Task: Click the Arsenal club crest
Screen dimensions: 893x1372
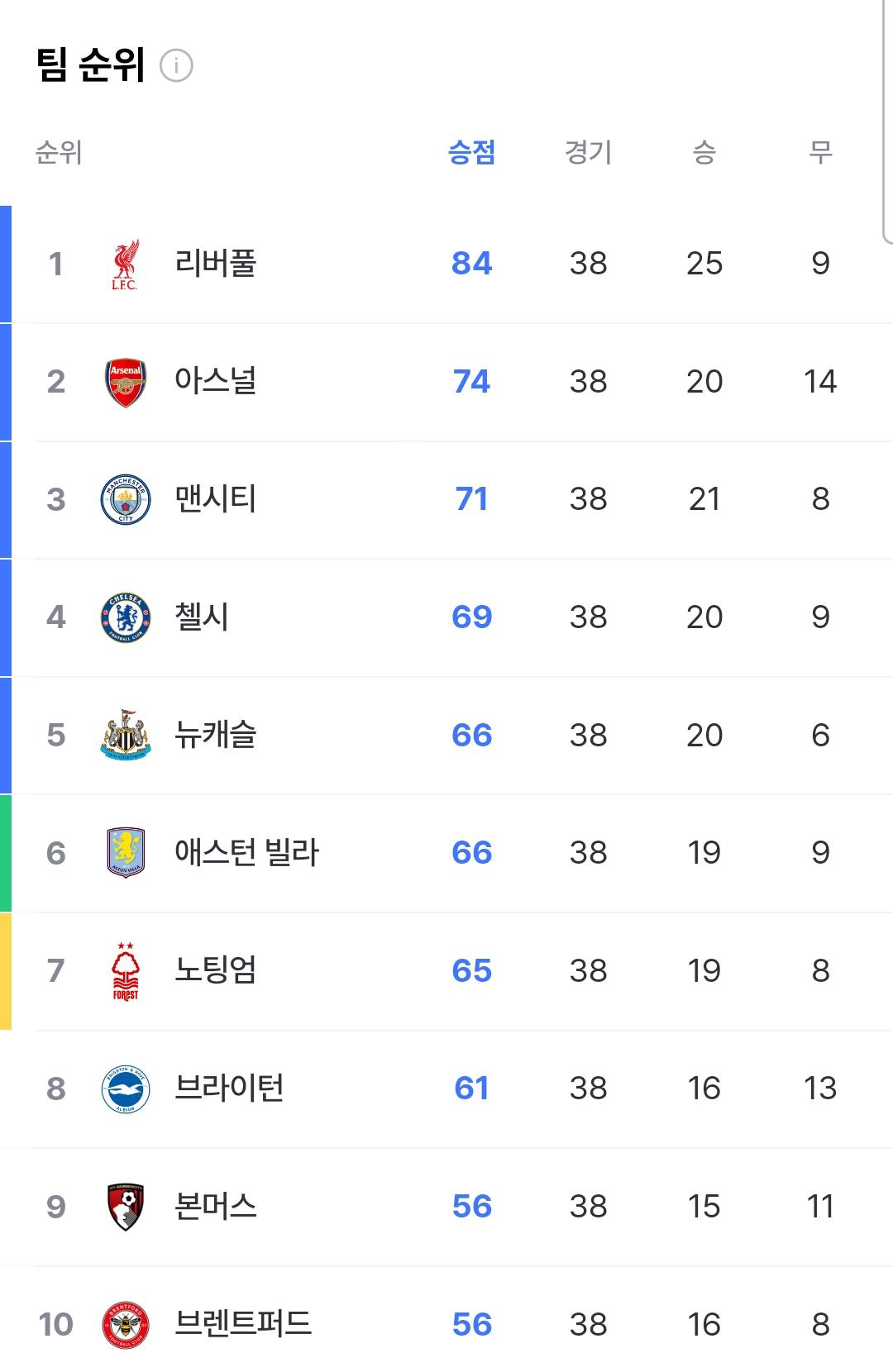Action: pos(126,382)
